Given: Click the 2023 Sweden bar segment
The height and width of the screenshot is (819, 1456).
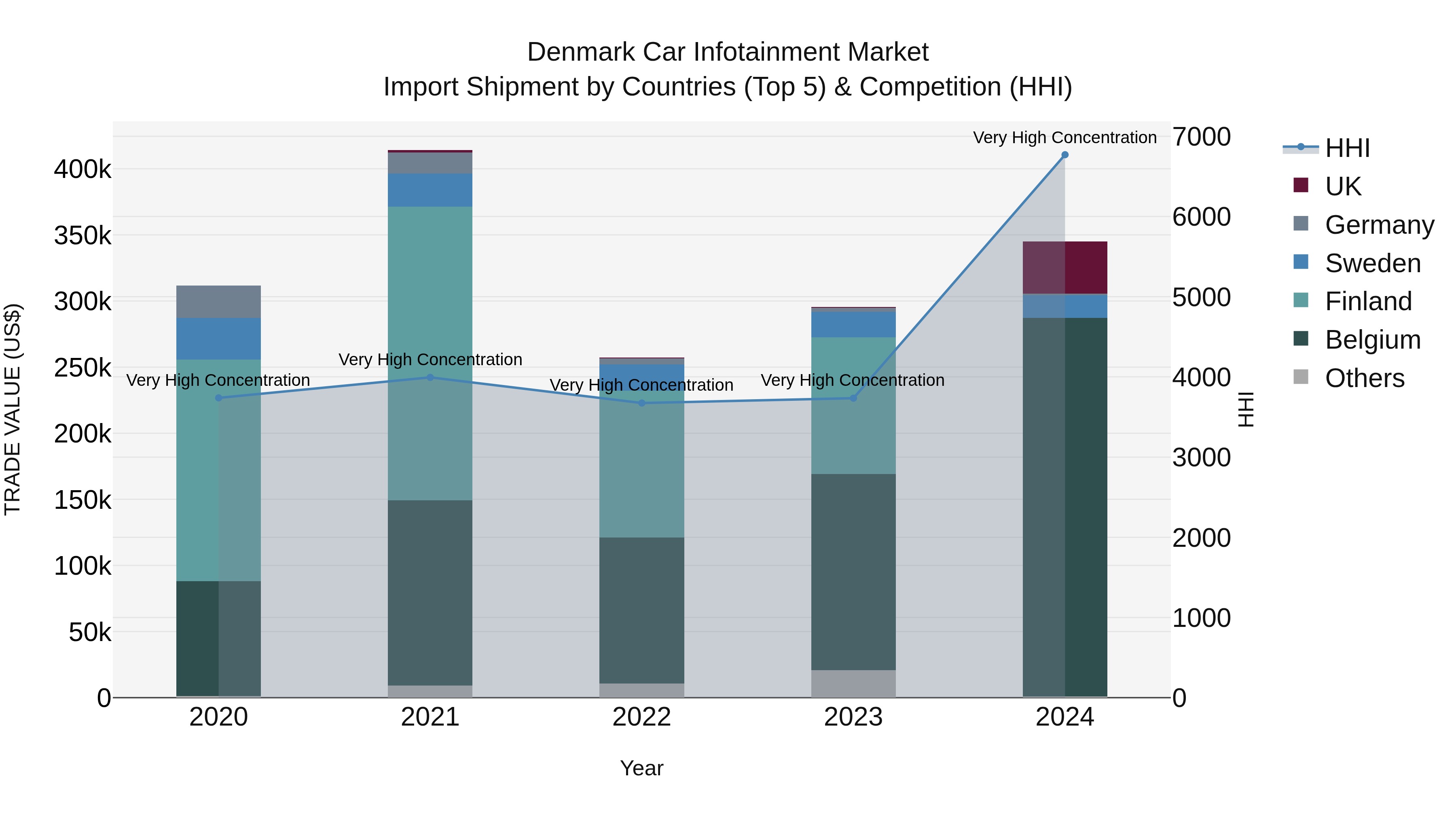Looking at the screenshot, I should (853, 325).
